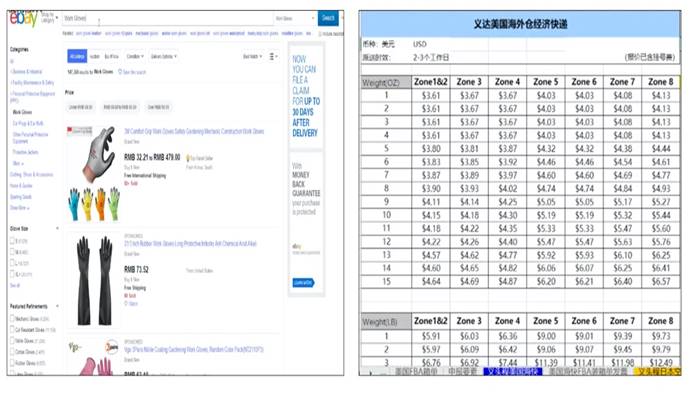Screen dimensions: 689x404
Task: Tick the Nitrile Gloves checkbox
Action: 12,340
